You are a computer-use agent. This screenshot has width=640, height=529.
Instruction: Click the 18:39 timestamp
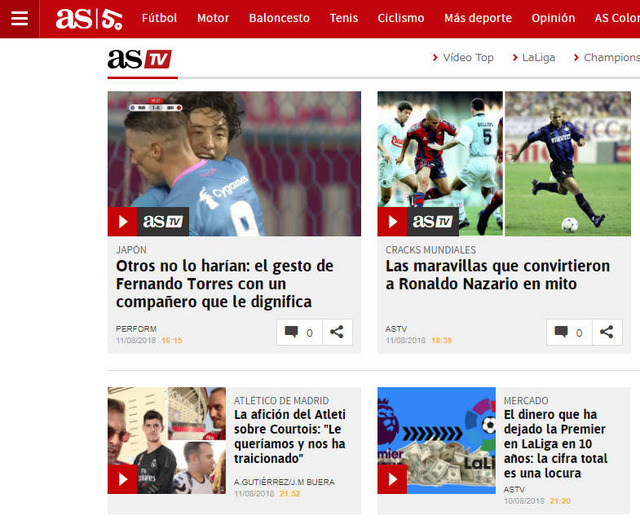tap(441, 340)
